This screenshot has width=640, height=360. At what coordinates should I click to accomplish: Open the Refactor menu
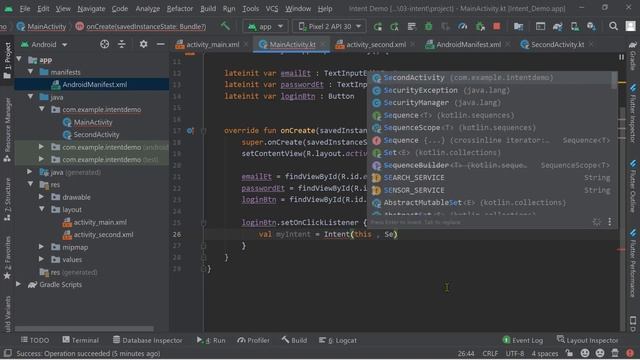(180, 8)
